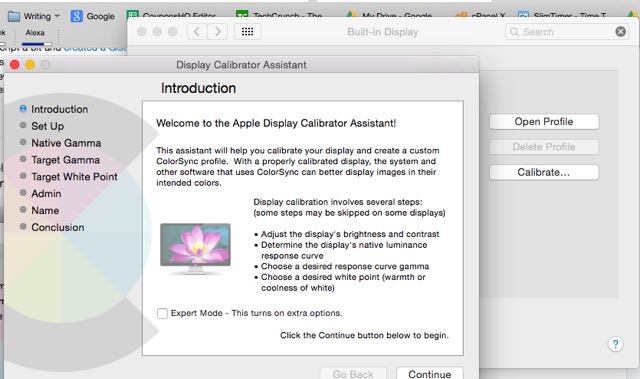Open the Writing bookmarks folder
This screenshot has height=379, width=640.
click(34, 16)
